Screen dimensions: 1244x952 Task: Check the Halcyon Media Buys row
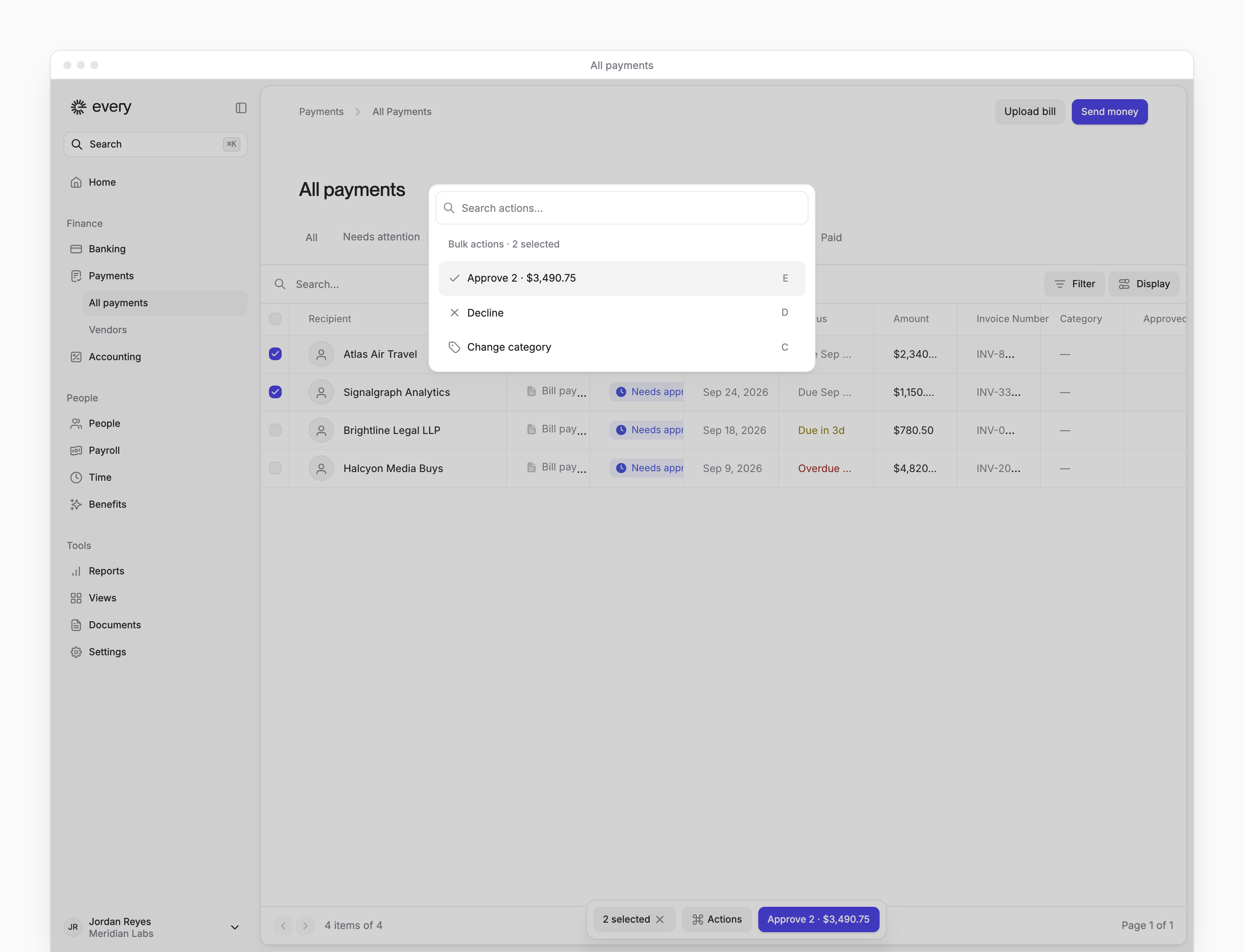pos(275,468)
